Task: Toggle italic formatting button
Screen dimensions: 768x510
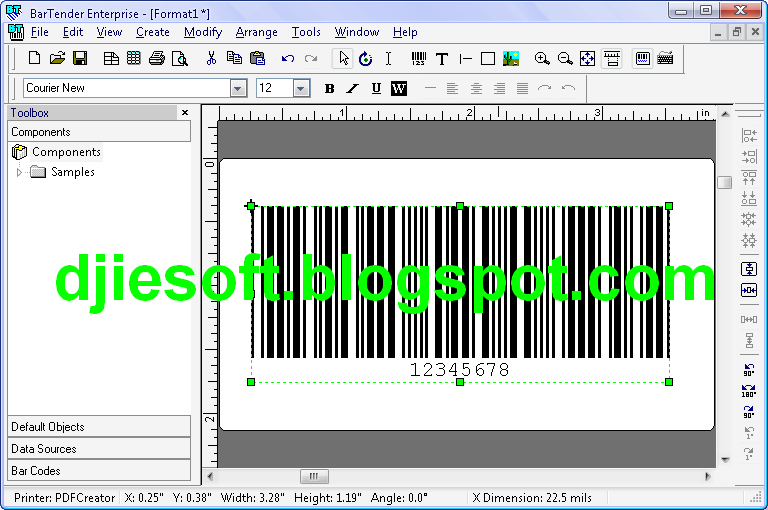Action: coord(353,88)
